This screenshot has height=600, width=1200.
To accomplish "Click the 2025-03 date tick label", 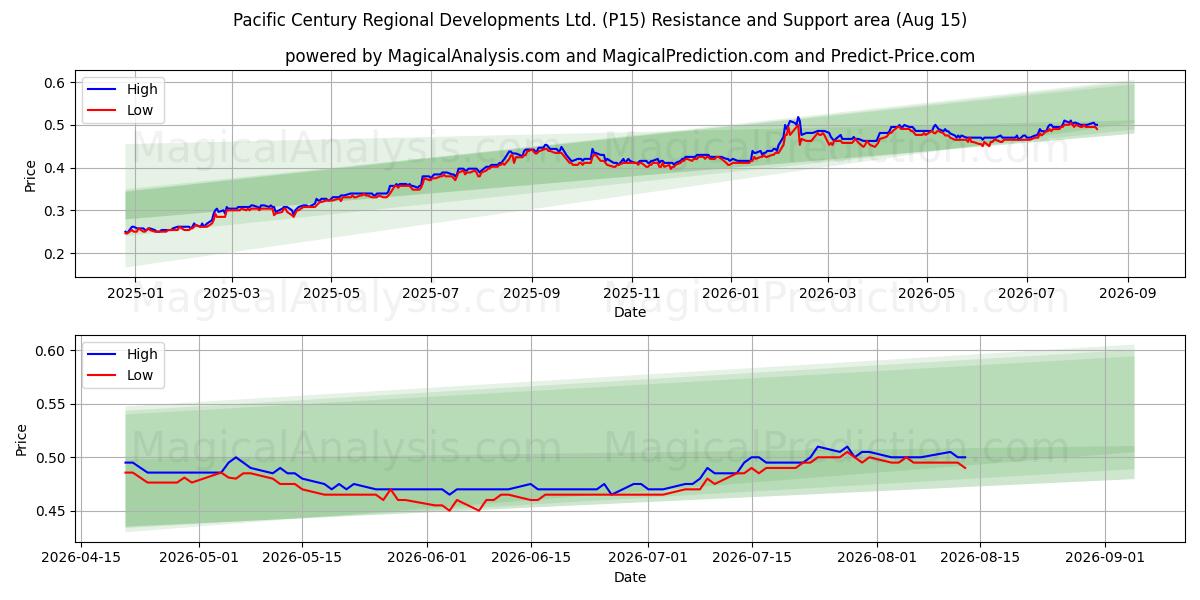I will (x=232, y=294).
